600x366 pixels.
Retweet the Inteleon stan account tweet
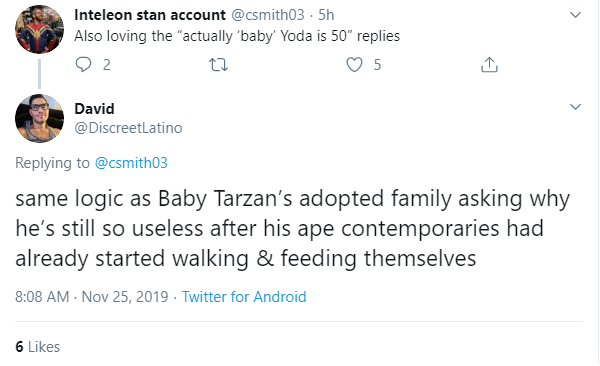click(218, 65)
